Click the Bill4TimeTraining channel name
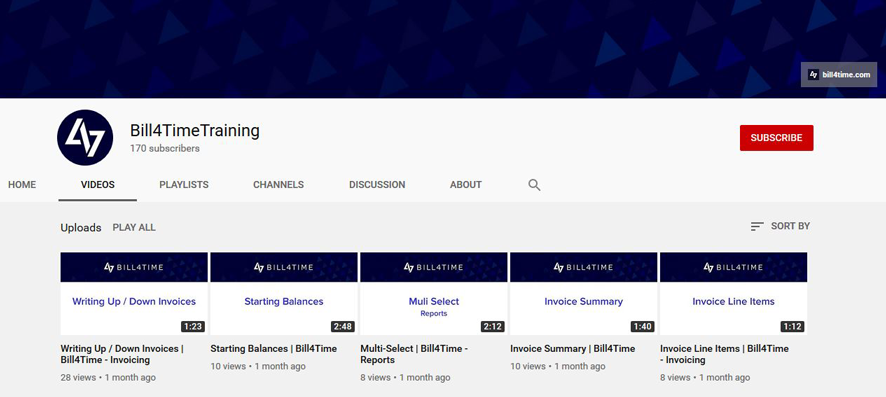886x397 pixels. 194,130
